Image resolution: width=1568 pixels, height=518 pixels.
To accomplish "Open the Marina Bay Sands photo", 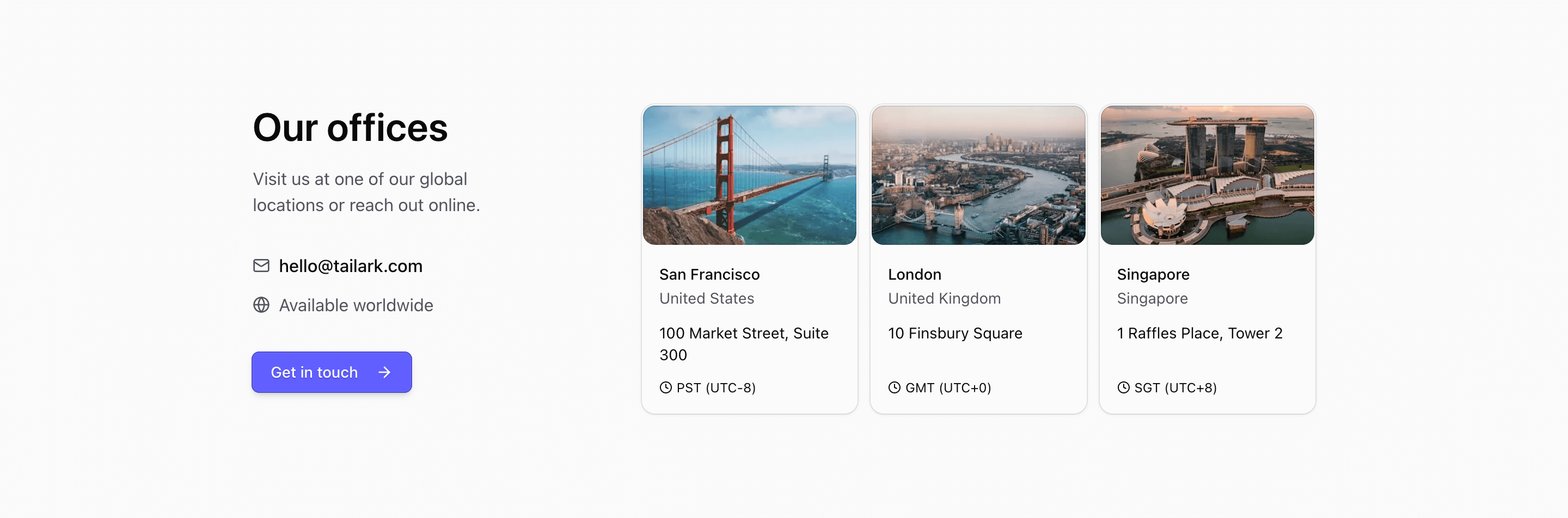I will (1207, 175).
